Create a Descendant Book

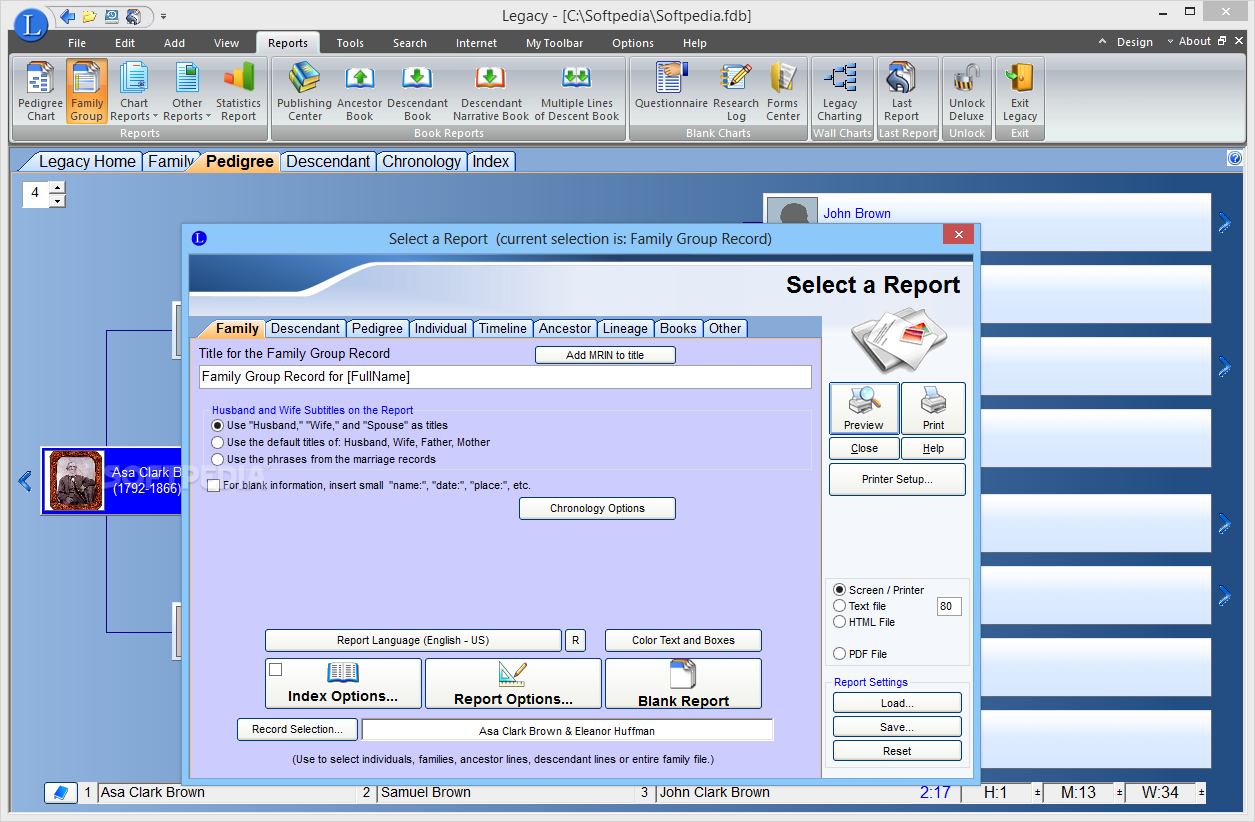coord(417,91)
